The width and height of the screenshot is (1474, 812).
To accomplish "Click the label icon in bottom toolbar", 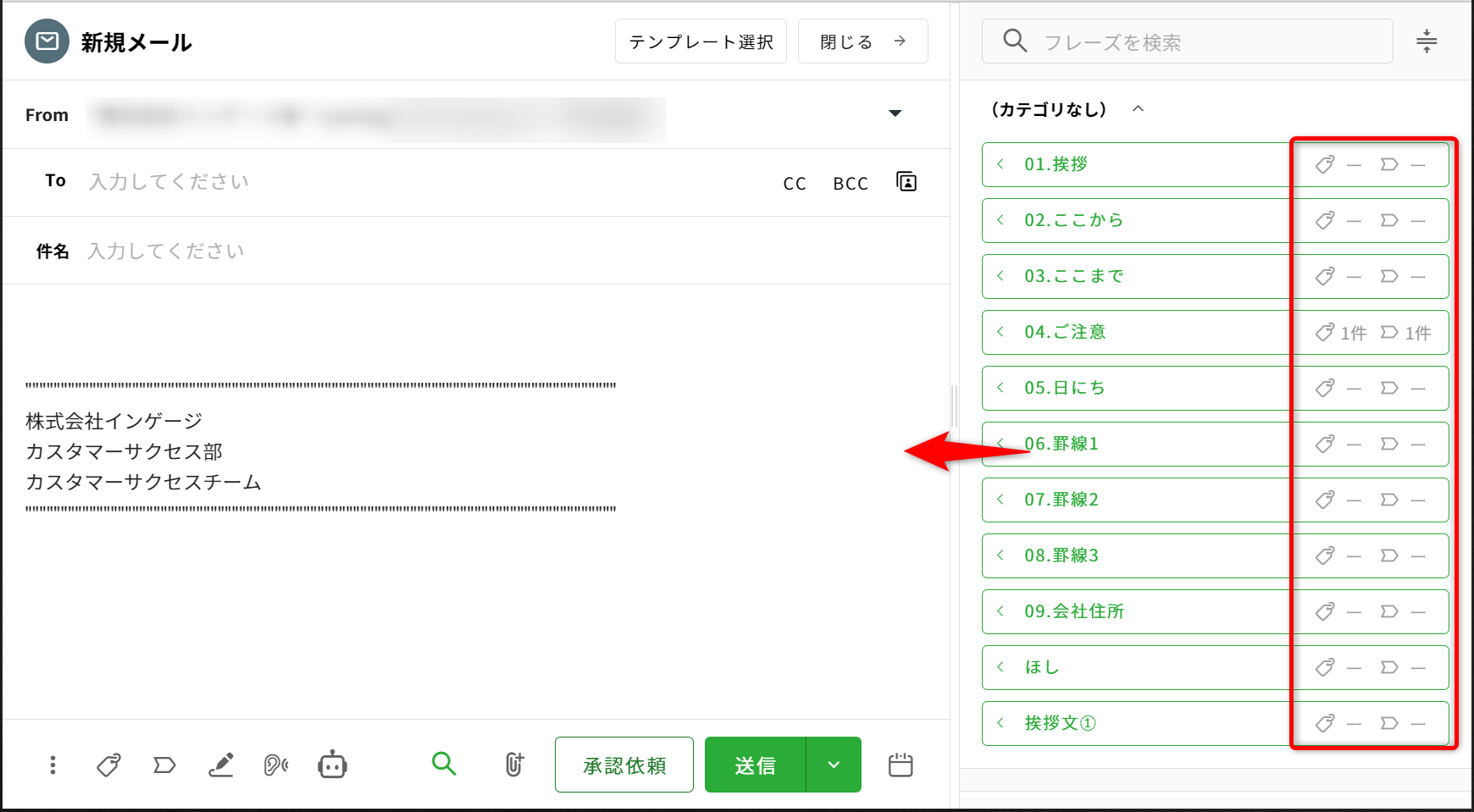I will click(x=164, y=765).
